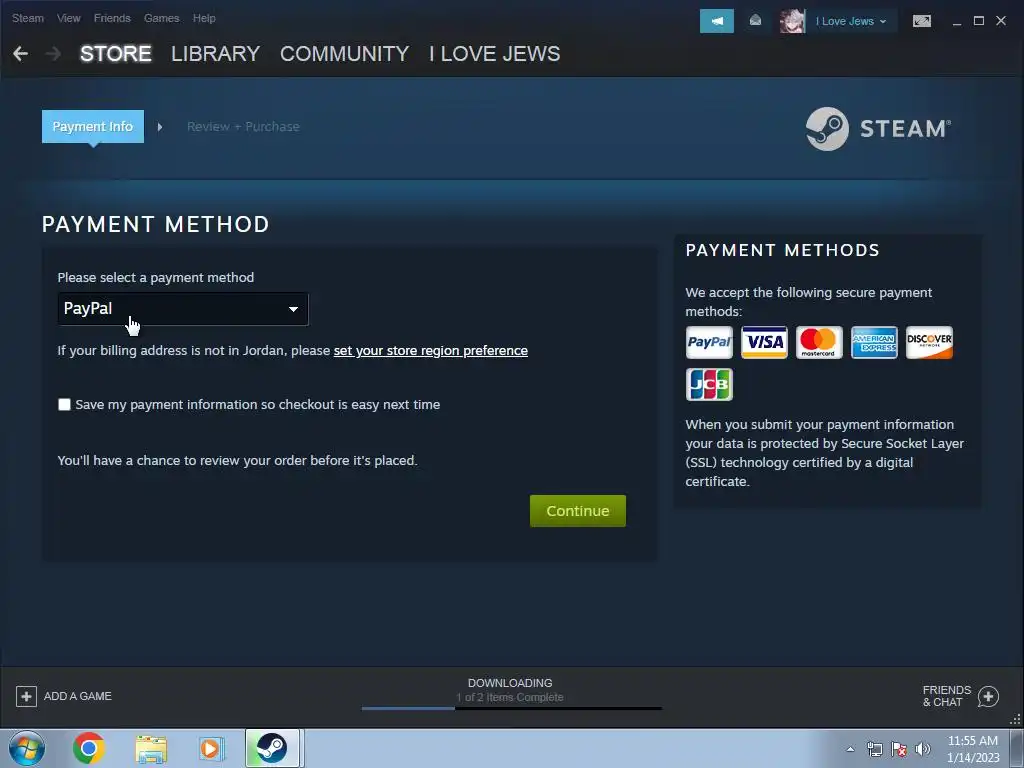Click the Discover card logo
1024x768 pixels.
tap(929, 342)
